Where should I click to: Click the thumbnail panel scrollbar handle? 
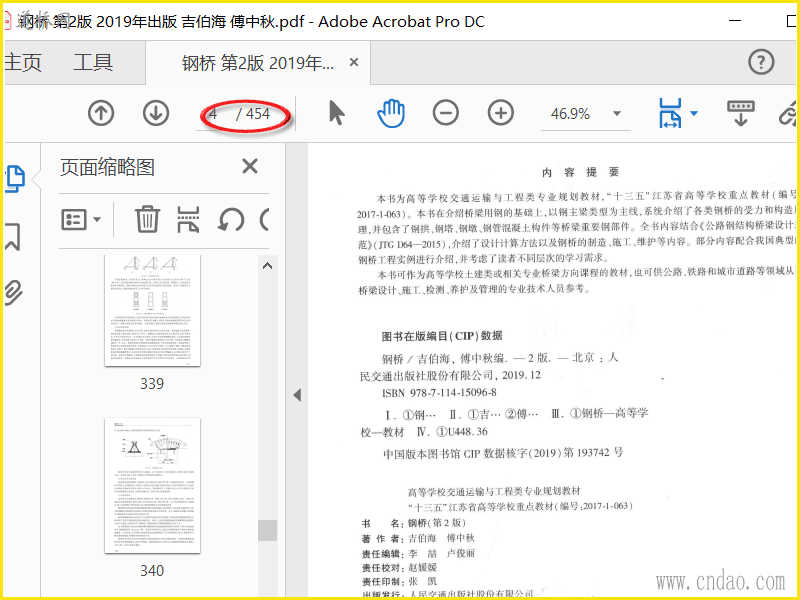pos(267,531)
